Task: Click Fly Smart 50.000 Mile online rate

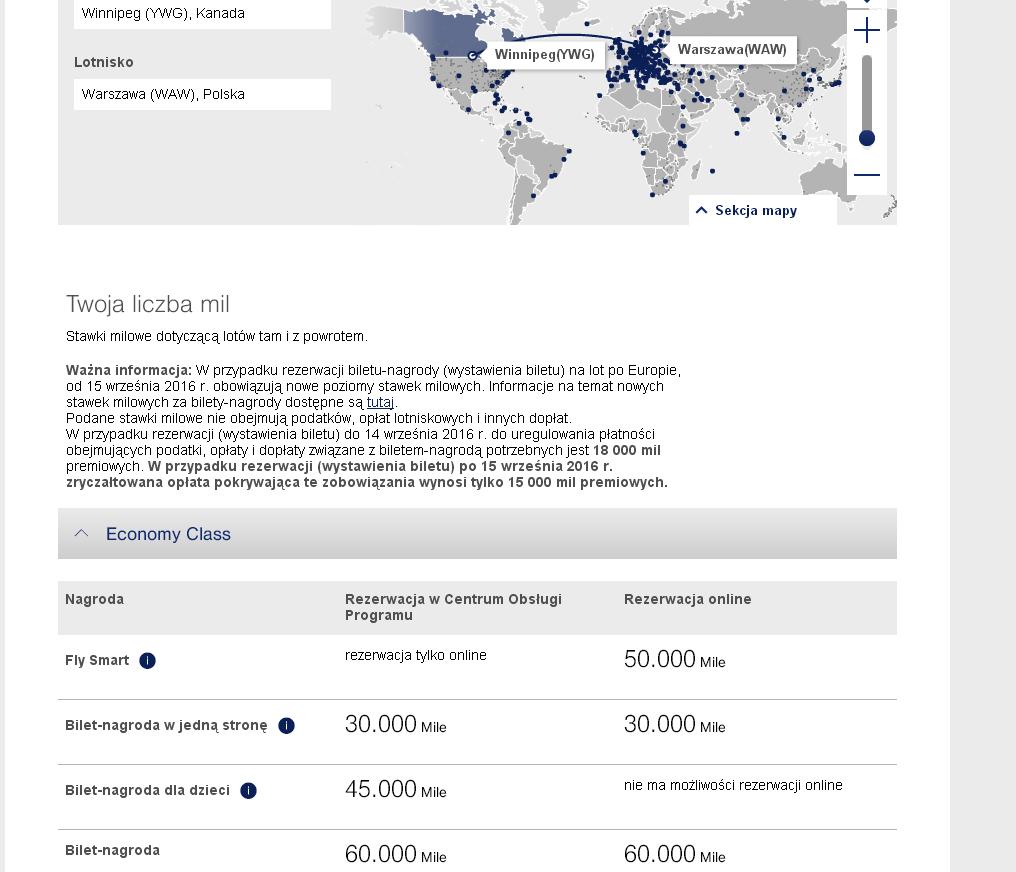Action: (675, 660)
